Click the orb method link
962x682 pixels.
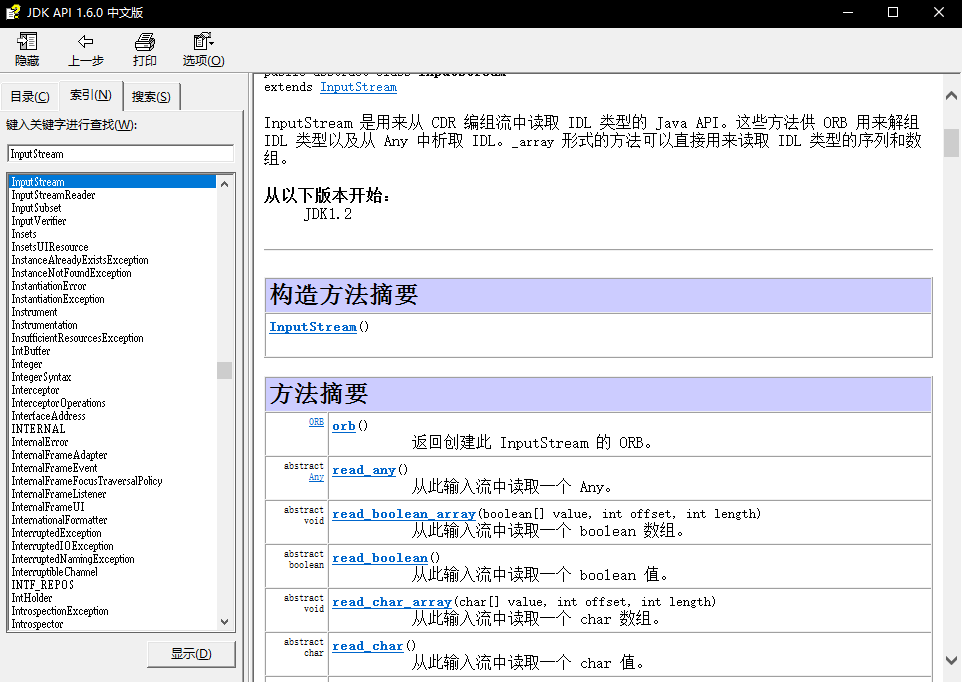click(x=344, y=426)
